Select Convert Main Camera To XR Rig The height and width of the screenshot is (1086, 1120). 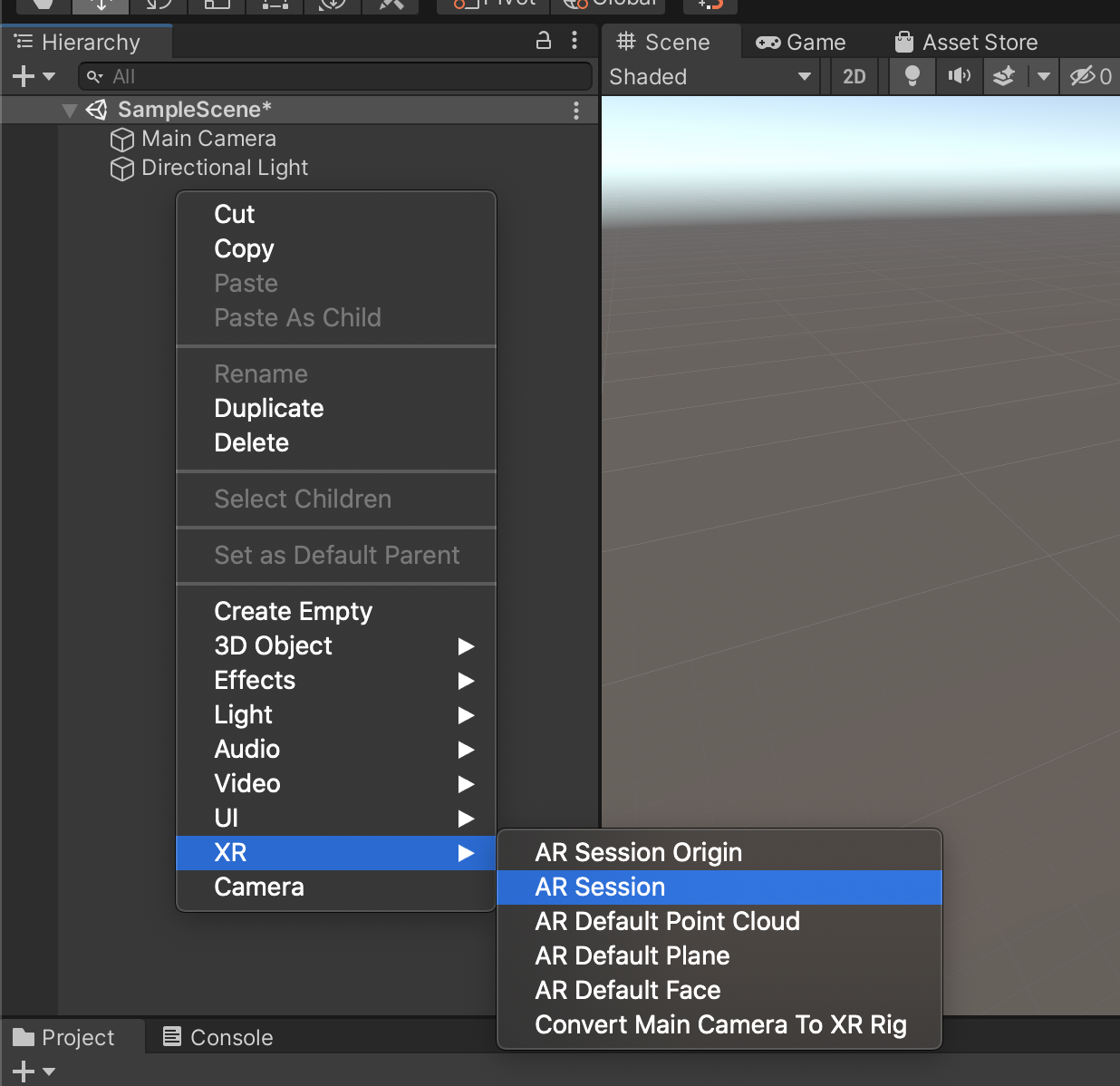(x=719, y=1024)
